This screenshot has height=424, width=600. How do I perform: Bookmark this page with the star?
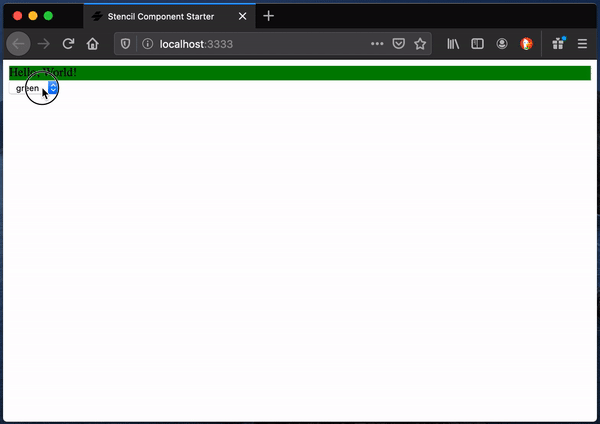[420, 44]
